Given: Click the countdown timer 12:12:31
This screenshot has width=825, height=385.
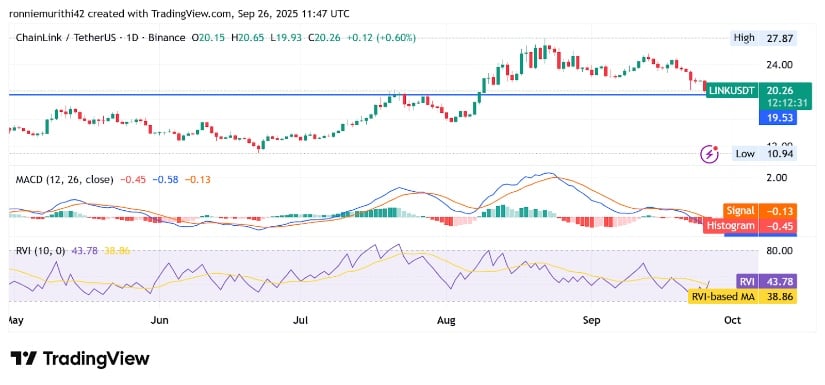Looking at the screenshot, I should [x=788, y=103].
